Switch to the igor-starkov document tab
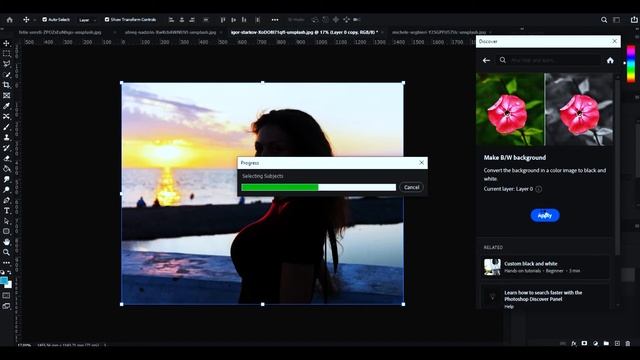 [x=304, y=32]
